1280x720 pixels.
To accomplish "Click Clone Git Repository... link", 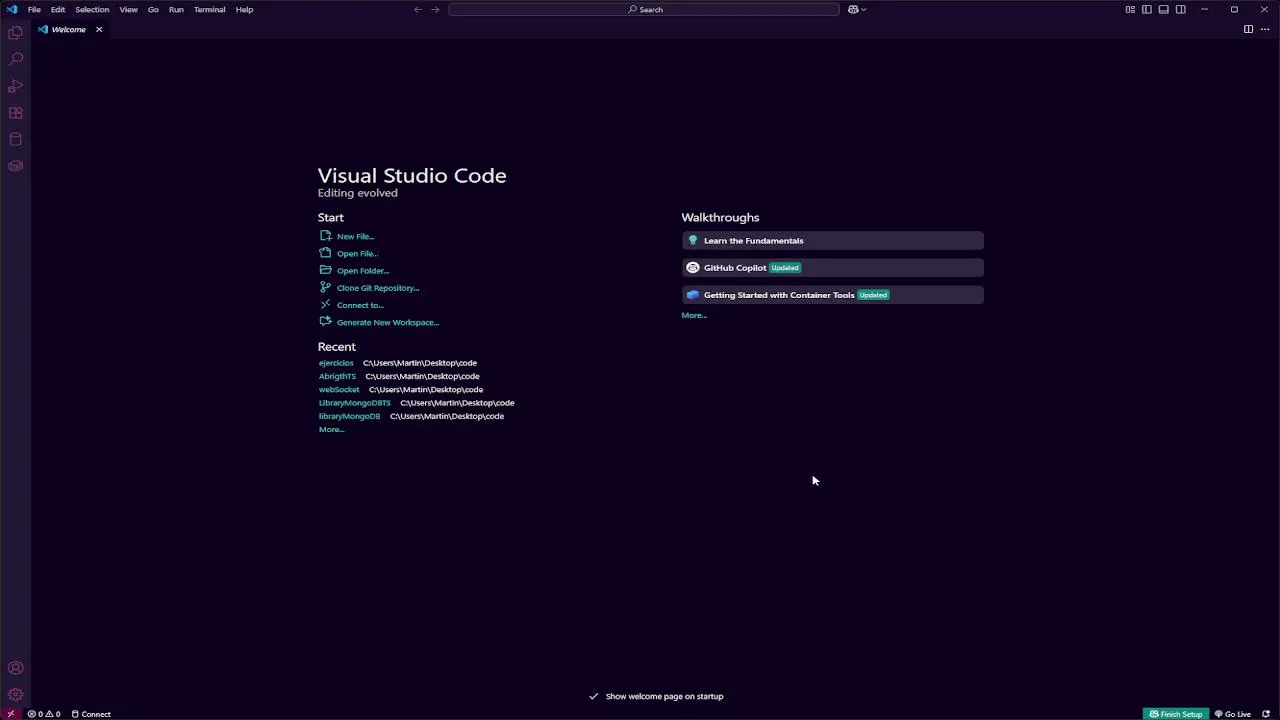I will (378, 288).
